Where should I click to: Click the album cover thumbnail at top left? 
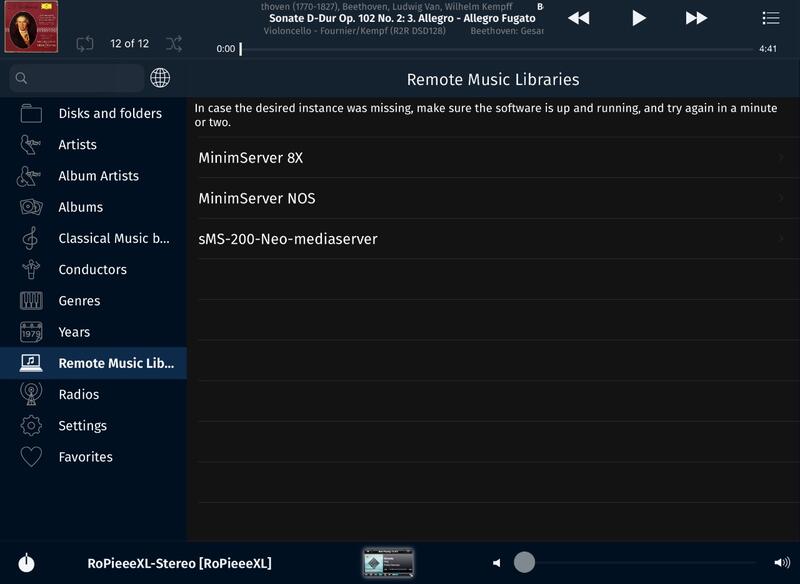(32, 30)
